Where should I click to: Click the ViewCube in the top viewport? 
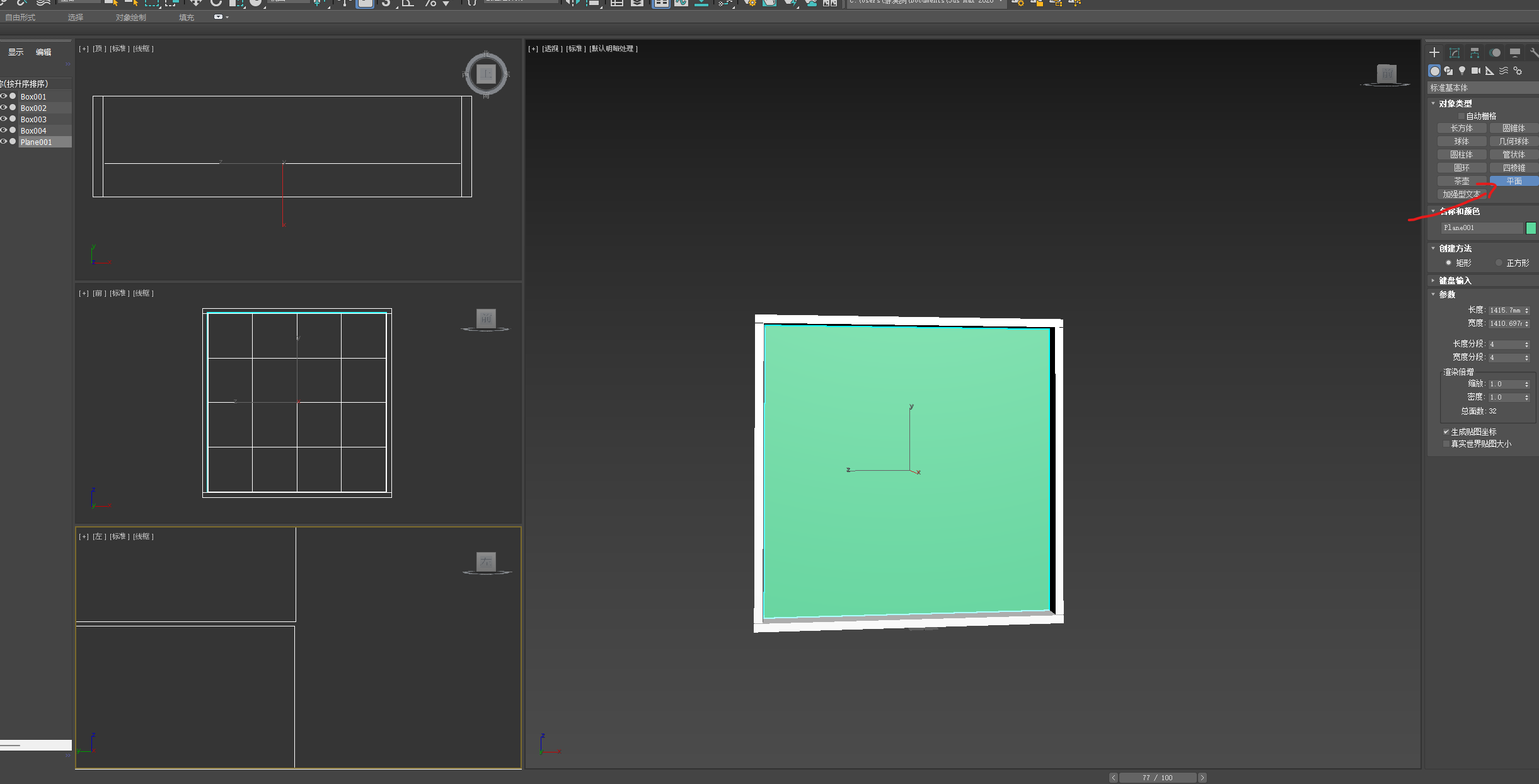[x=486, y=74]
